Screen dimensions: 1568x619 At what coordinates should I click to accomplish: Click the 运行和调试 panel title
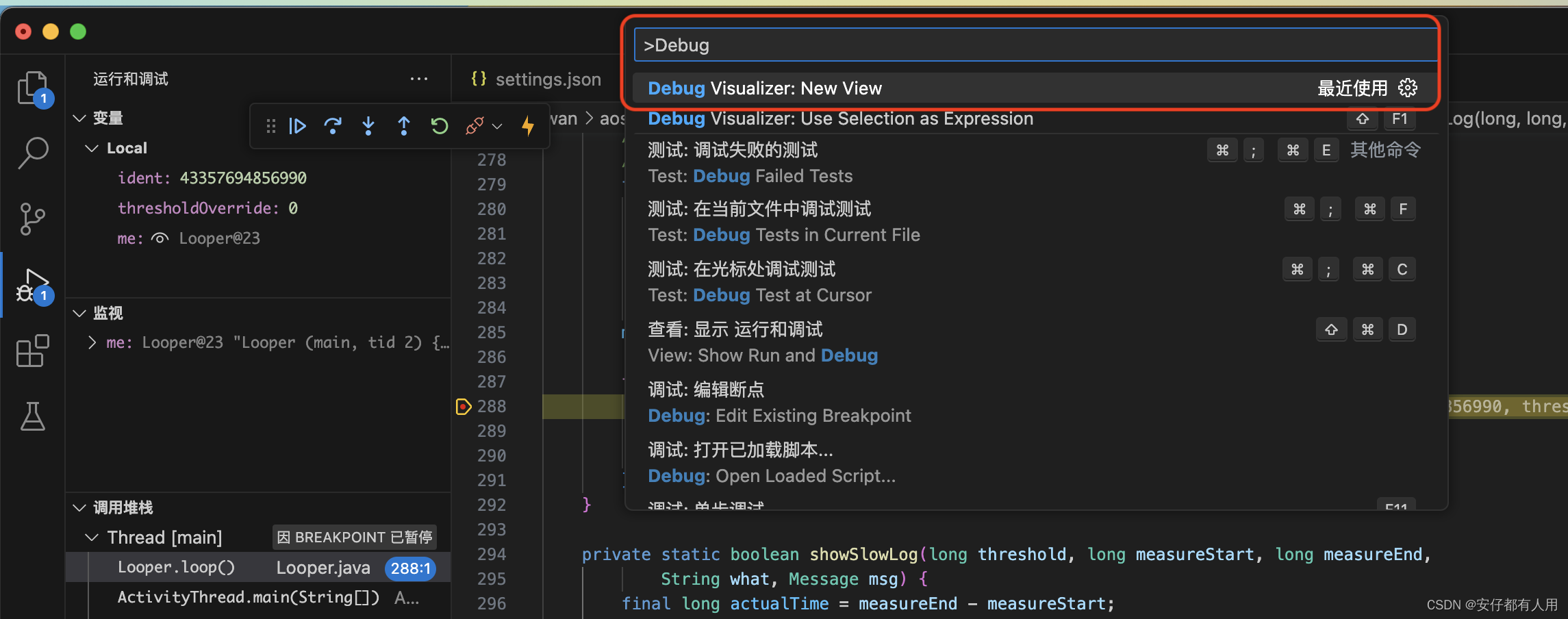[131, 79]
